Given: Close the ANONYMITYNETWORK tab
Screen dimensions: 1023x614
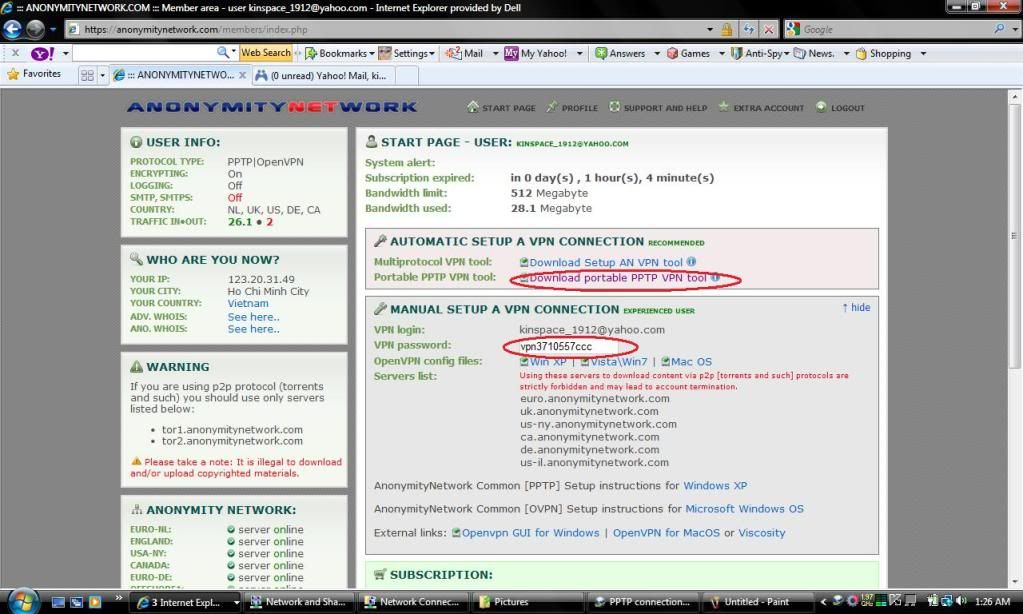Looking at the screenshot, I should pyautogui.click(x=242, y=76).
